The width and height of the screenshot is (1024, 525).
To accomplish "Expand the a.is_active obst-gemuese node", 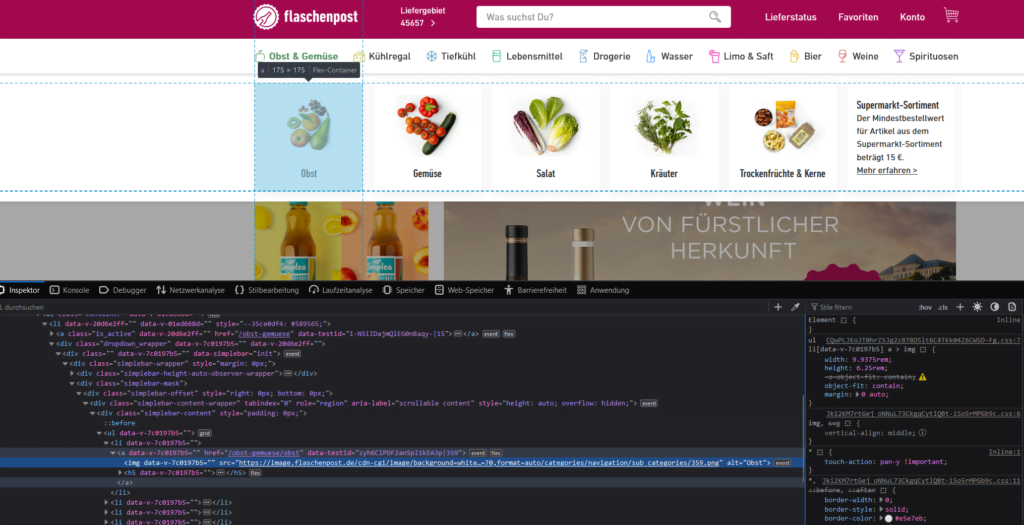I will pos(52,334).
